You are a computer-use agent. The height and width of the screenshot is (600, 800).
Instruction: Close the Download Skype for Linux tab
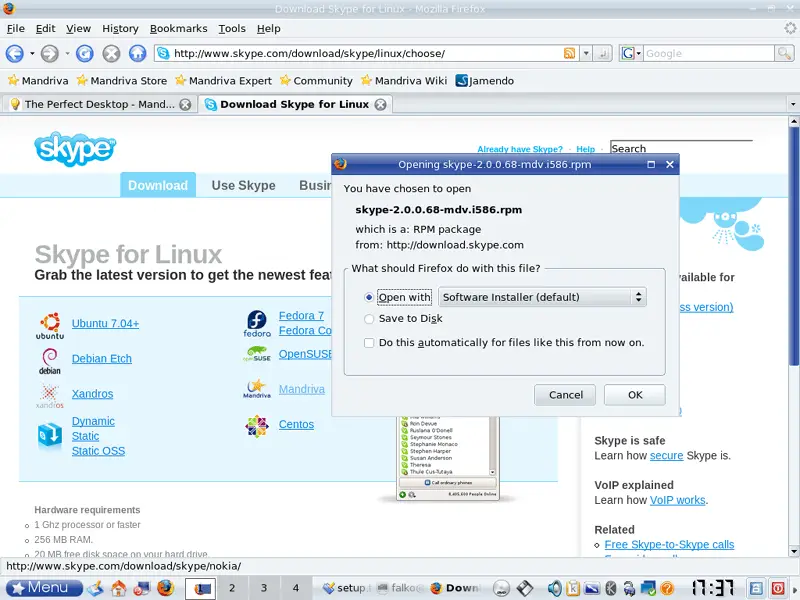tap(381, 104)
